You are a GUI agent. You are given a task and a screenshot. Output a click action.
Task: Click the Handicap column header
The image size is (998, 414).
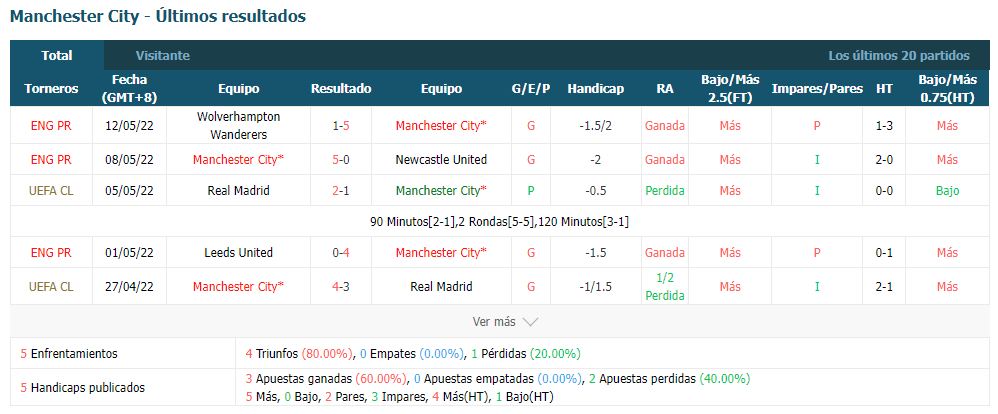pos(595,89)
